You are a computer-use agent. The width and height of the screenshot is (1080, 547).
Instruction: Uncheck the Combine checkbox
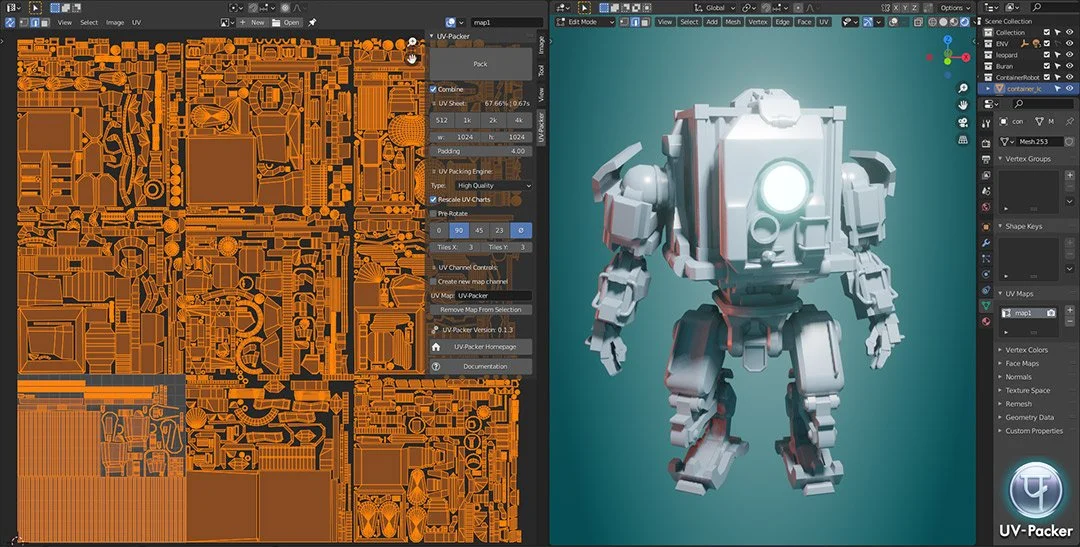click(434, 89)
